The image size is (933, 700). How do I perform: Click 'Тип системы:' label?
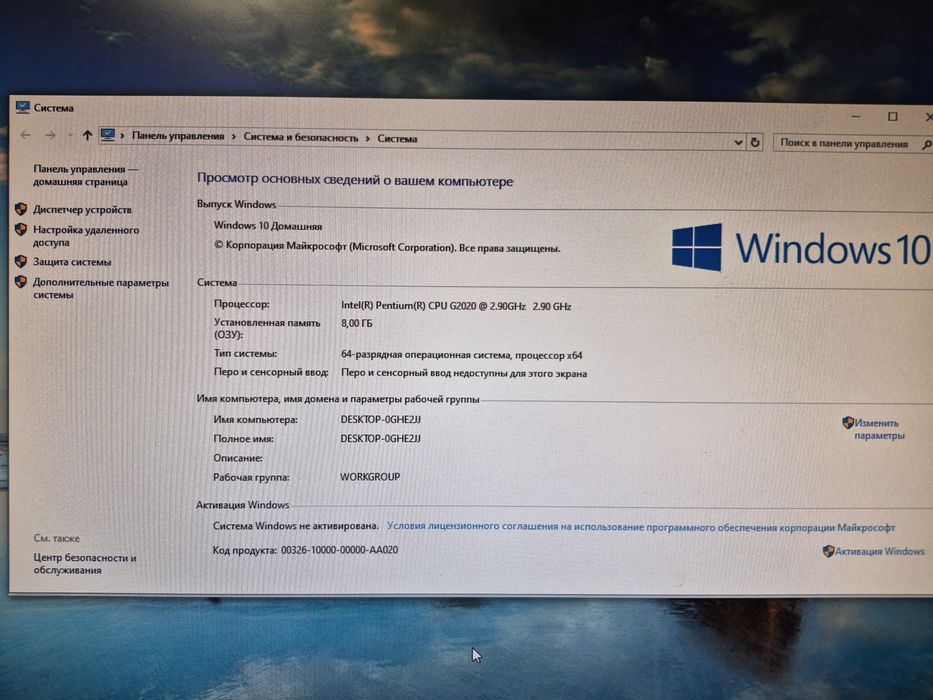[x=245, y=353]
